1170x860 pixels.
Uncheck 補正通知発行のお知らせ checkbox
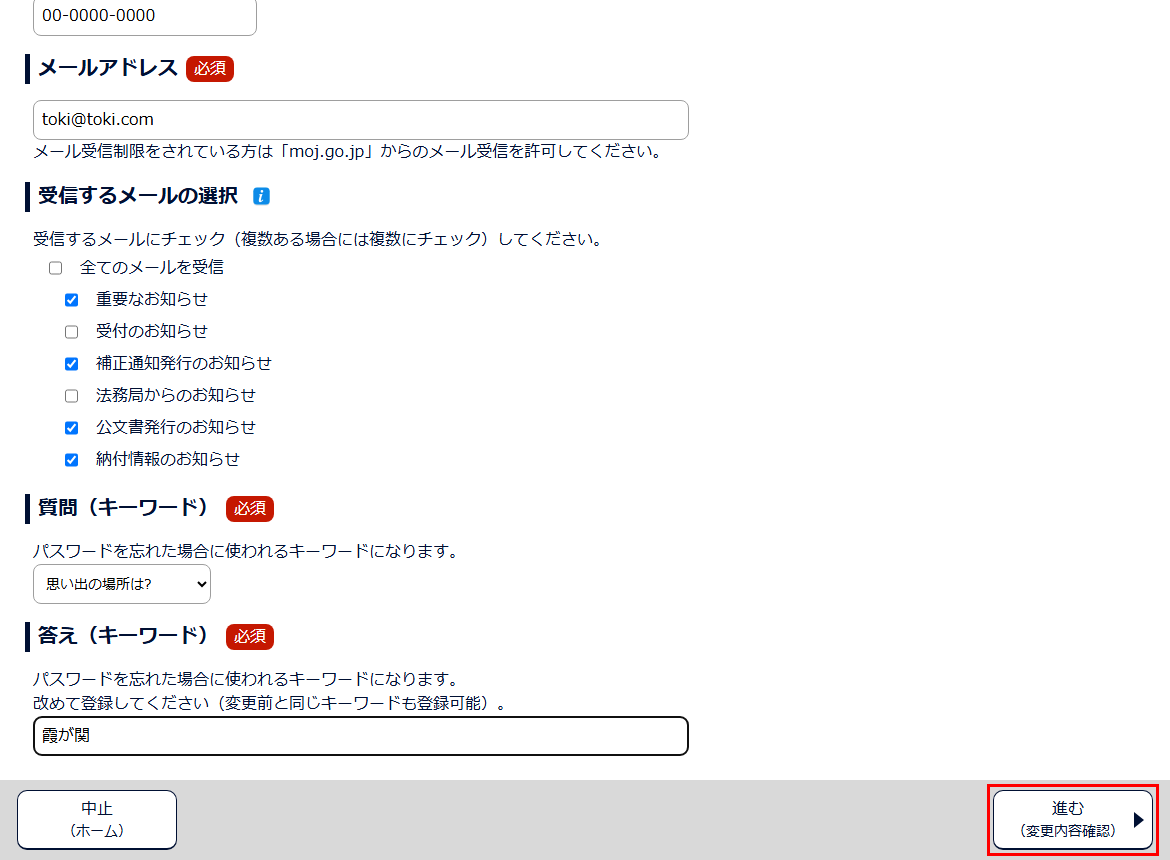point(72,364)
